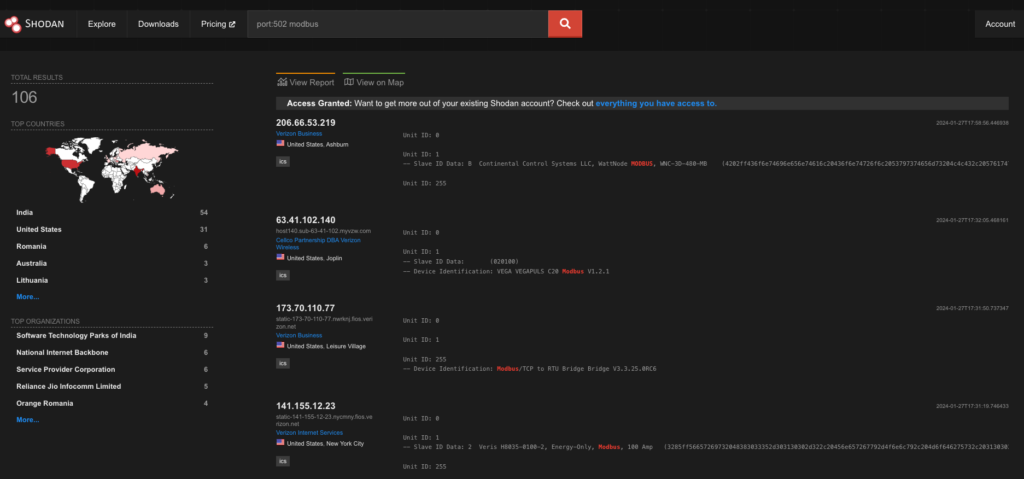
Task: Click the ics tag under 173.70.110.77
Action: tap(283, 363)
